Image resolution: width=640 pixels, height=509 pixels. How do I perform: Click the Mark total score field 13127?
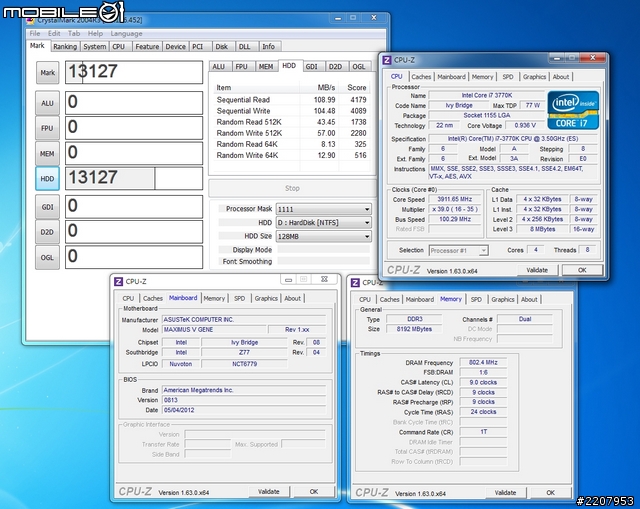(134, 72)
